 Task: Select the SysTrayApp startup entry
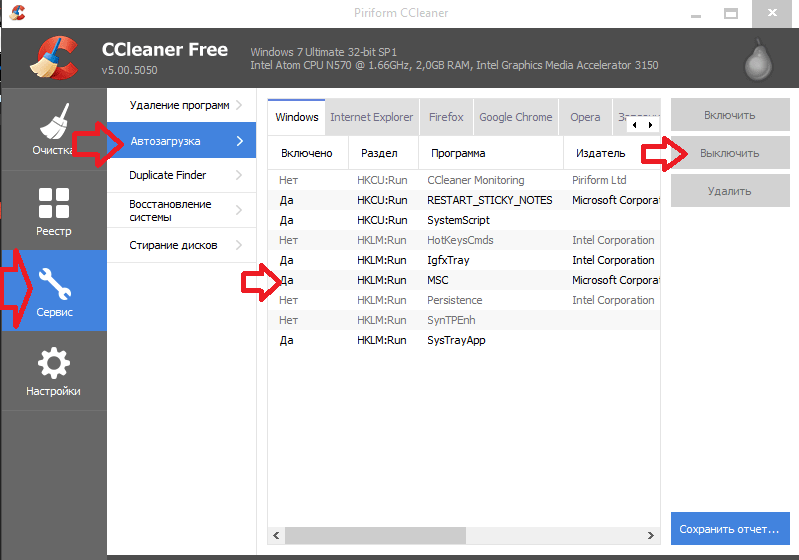click(464, 340)
